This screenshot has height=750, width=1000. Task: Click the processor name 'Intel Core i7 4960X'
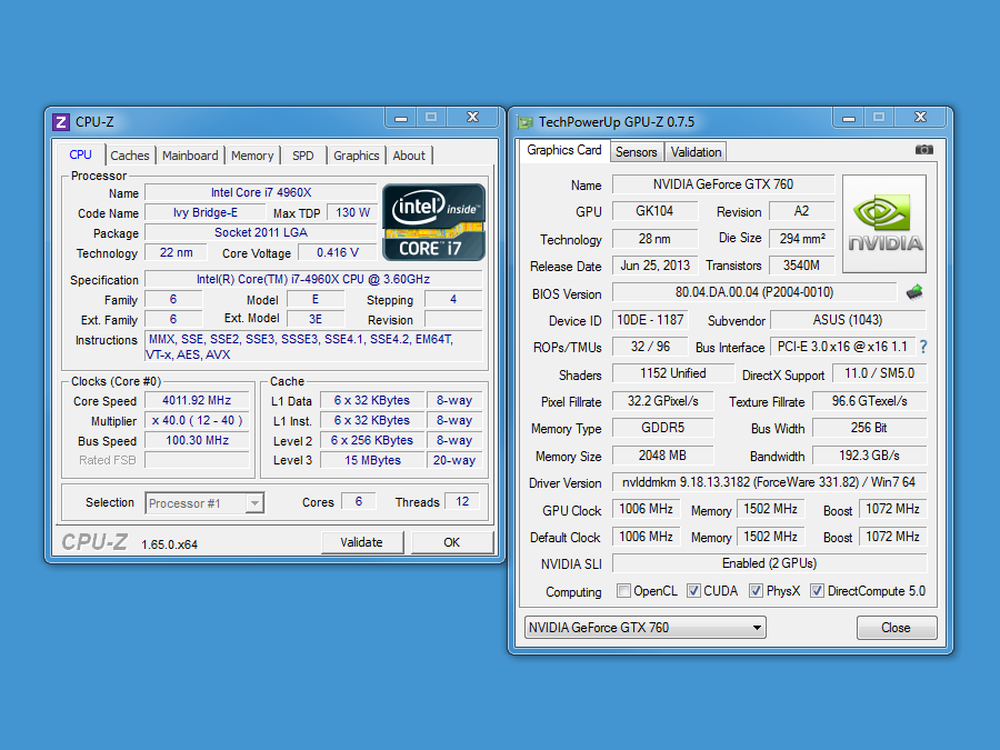pos(261,193)
